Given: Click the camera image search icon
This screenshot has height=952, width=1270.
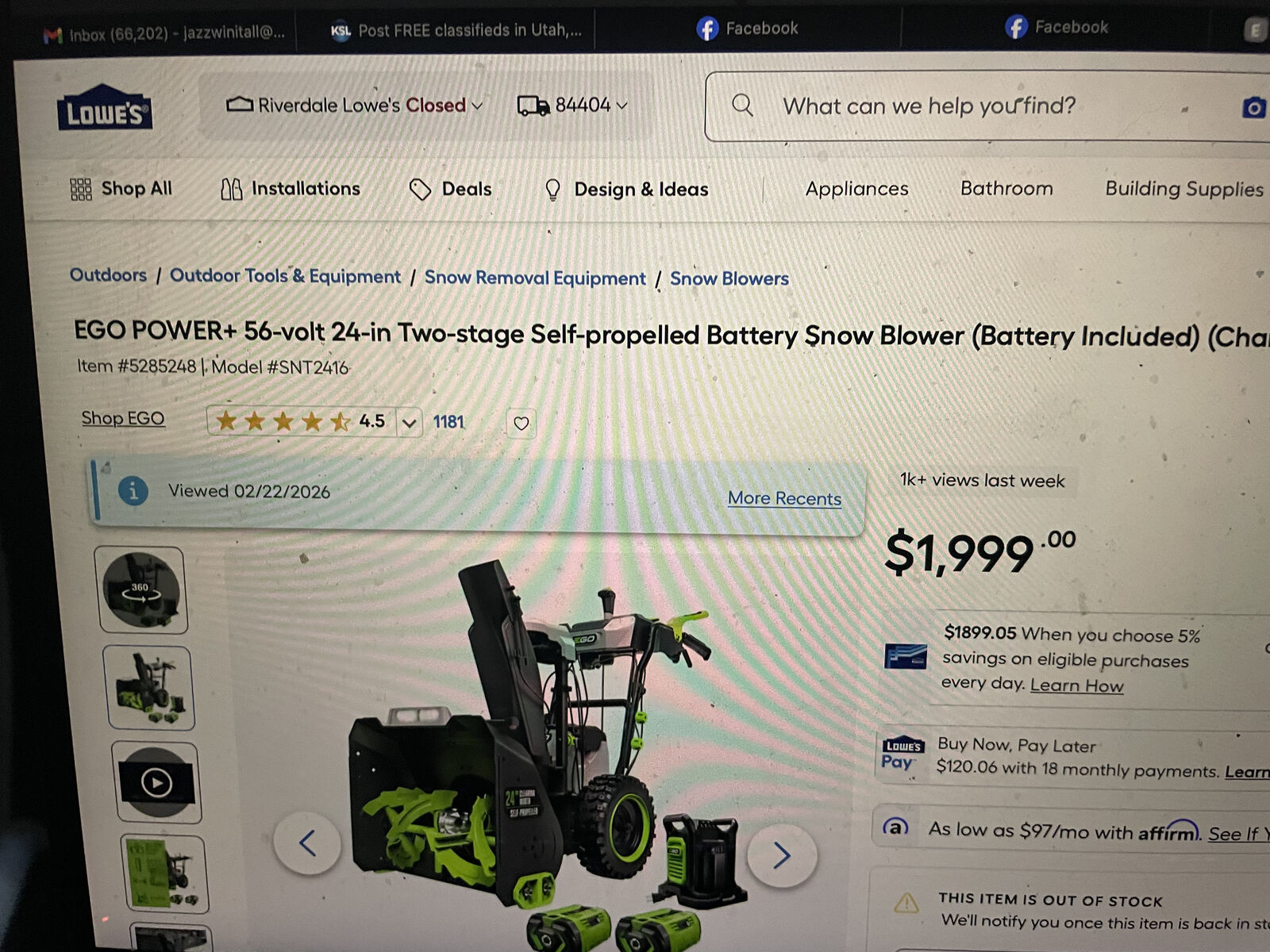Looking at the screenshot, I should pyautogui.click(x=1253, y=108).
